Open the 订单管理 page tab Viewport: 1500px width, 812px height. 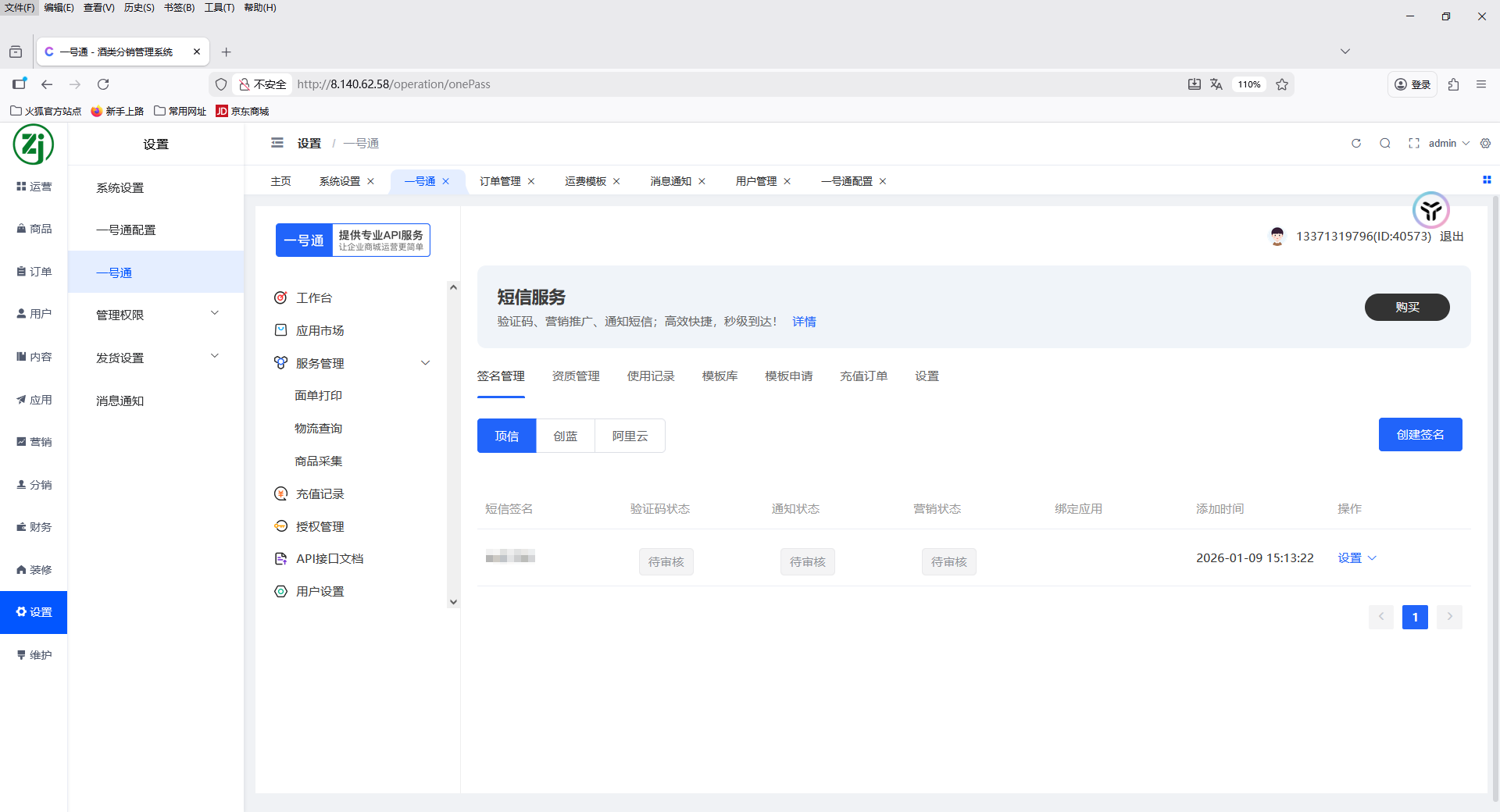pyautogui.click(x=500, y=181)
